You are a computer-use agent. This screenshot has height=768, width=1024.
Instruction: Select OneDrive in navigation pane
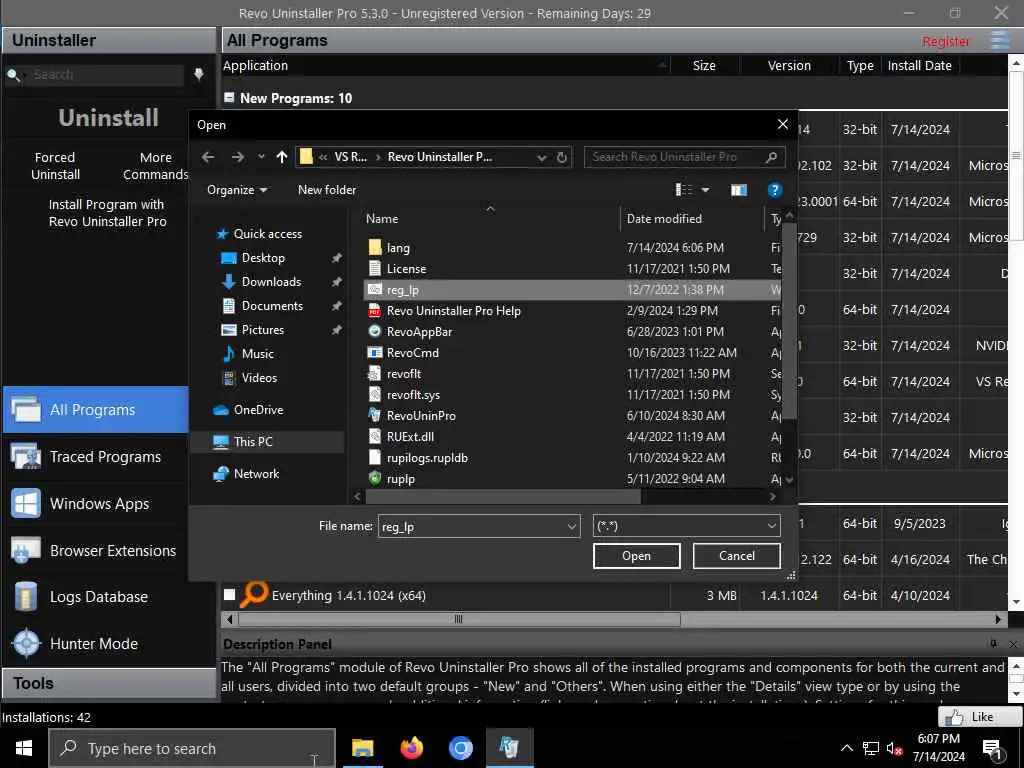248,409
